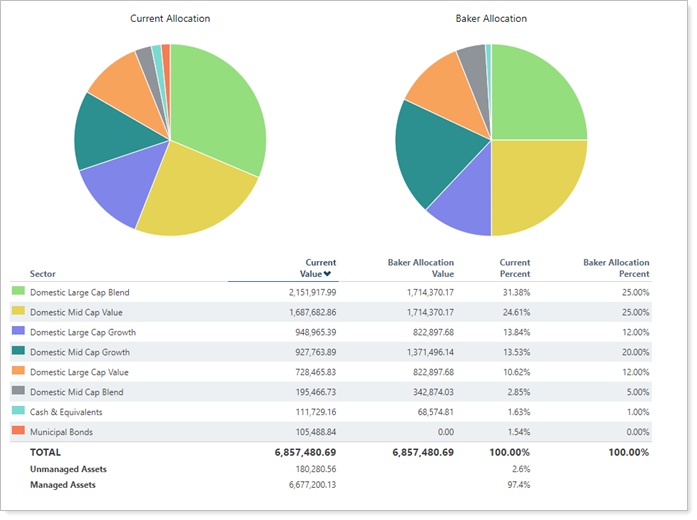Click the green Domestic Large Cap Blend swatch

17,292
